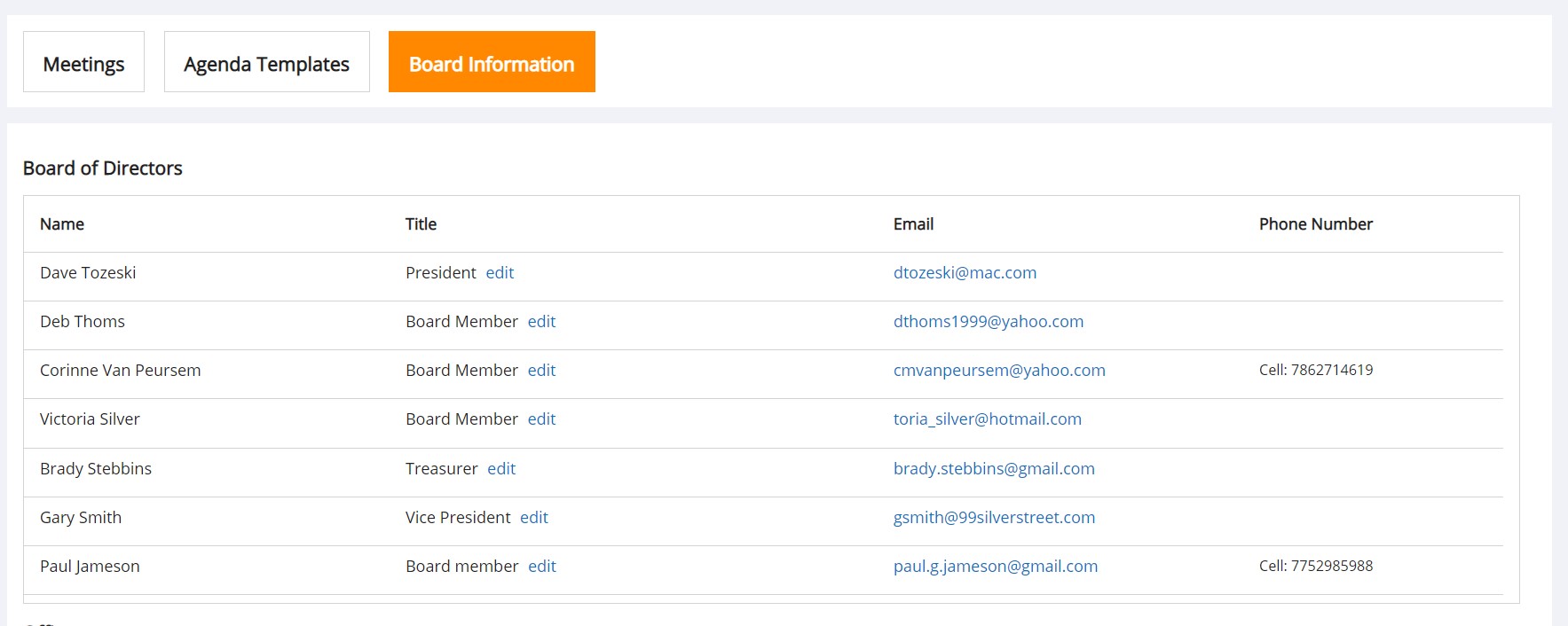Viewport: 1568px width, 626px height.
Task: Edit Gary Smith's Vice President title
Action: [534, 518]
